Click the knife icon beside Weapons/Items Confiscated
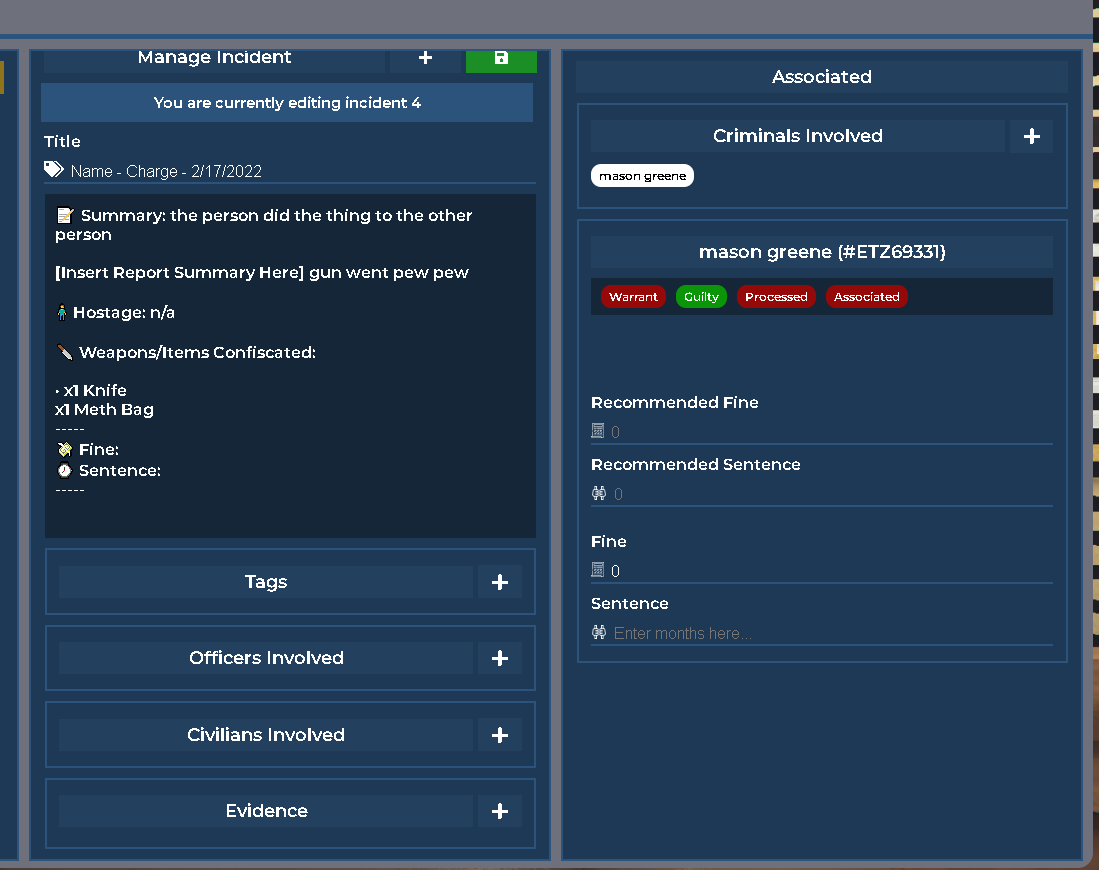 click(65, 352)
